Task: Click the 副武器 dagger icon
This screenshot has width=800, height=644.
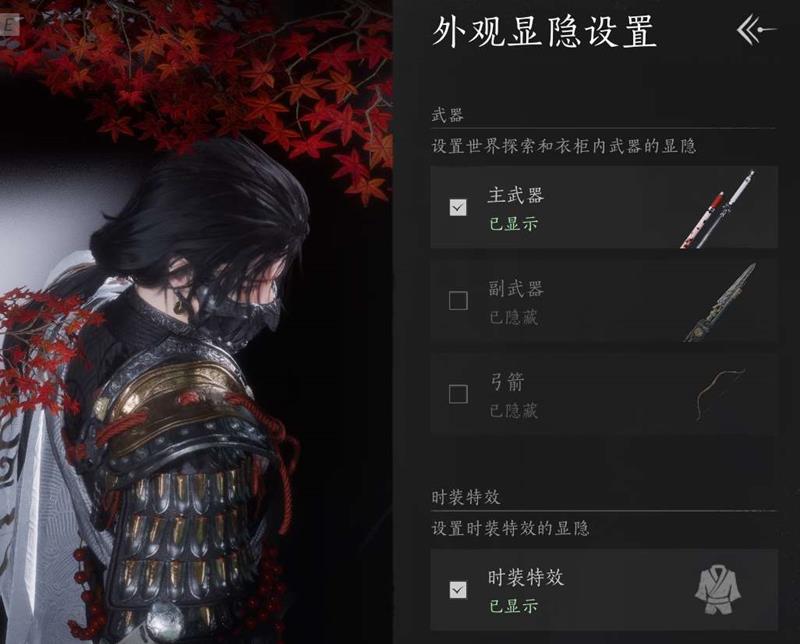Action: [721, 302]
